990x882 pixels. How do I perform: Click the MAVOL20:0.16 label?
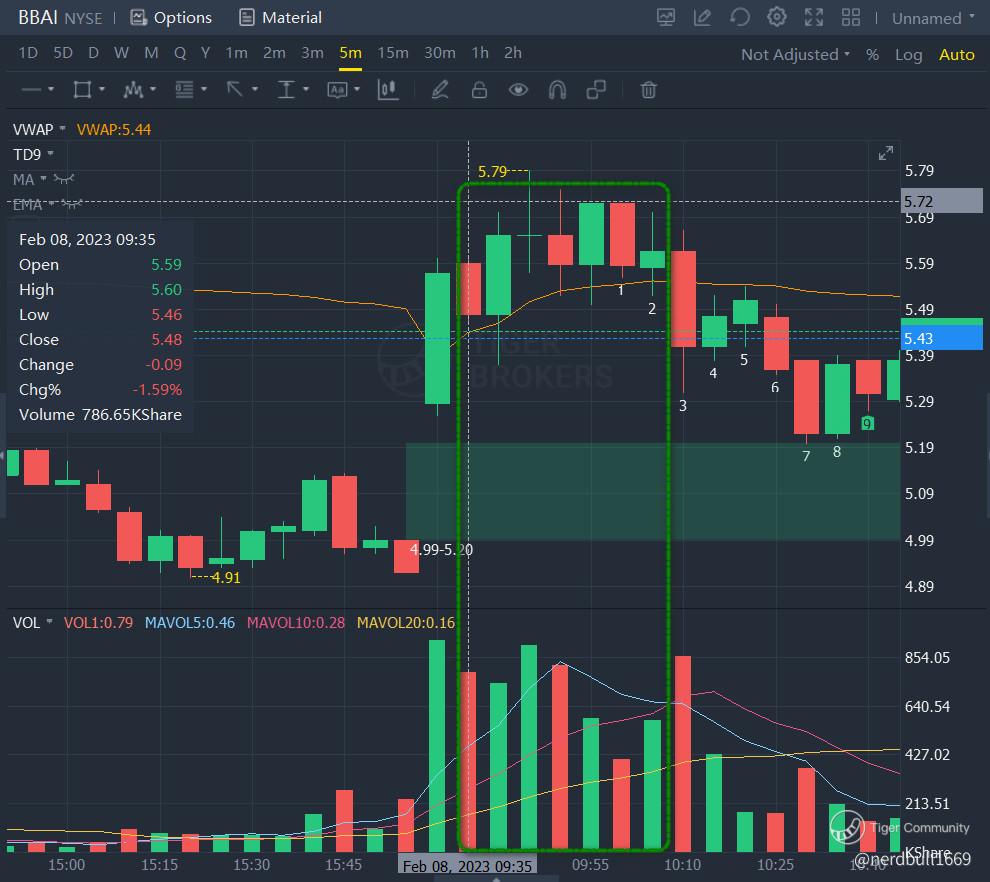pyautogui.click(x=406, y=623)
